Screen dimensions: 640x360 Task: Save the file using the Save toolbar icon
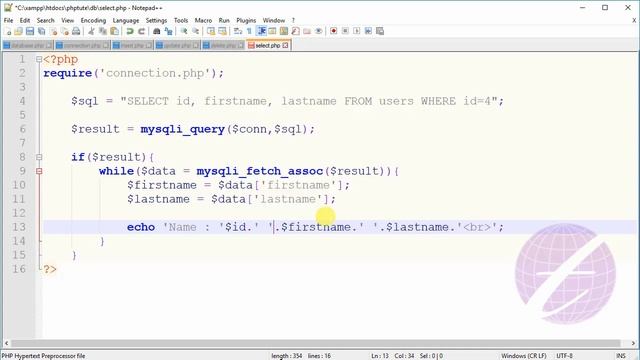(30, 31)
